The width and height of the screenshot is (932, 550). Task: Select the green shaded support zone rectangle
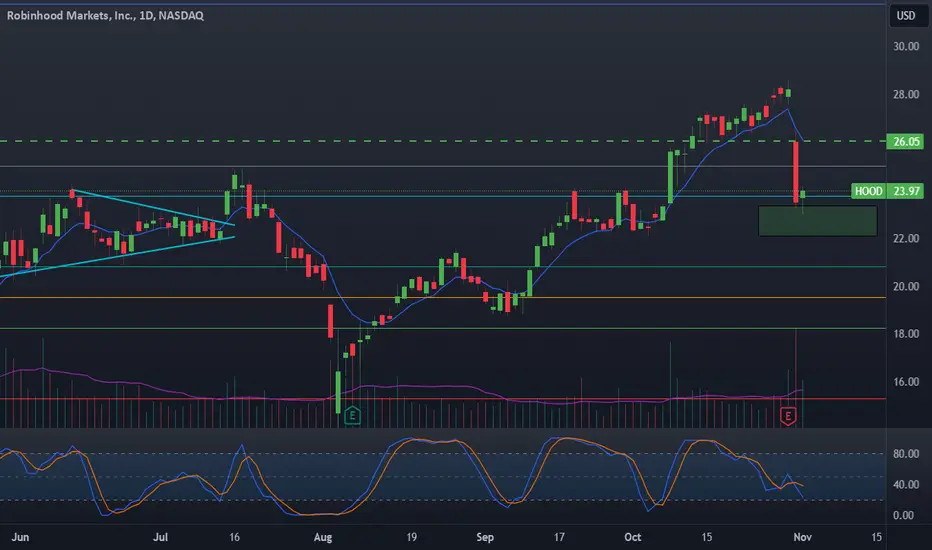point(817,221)
